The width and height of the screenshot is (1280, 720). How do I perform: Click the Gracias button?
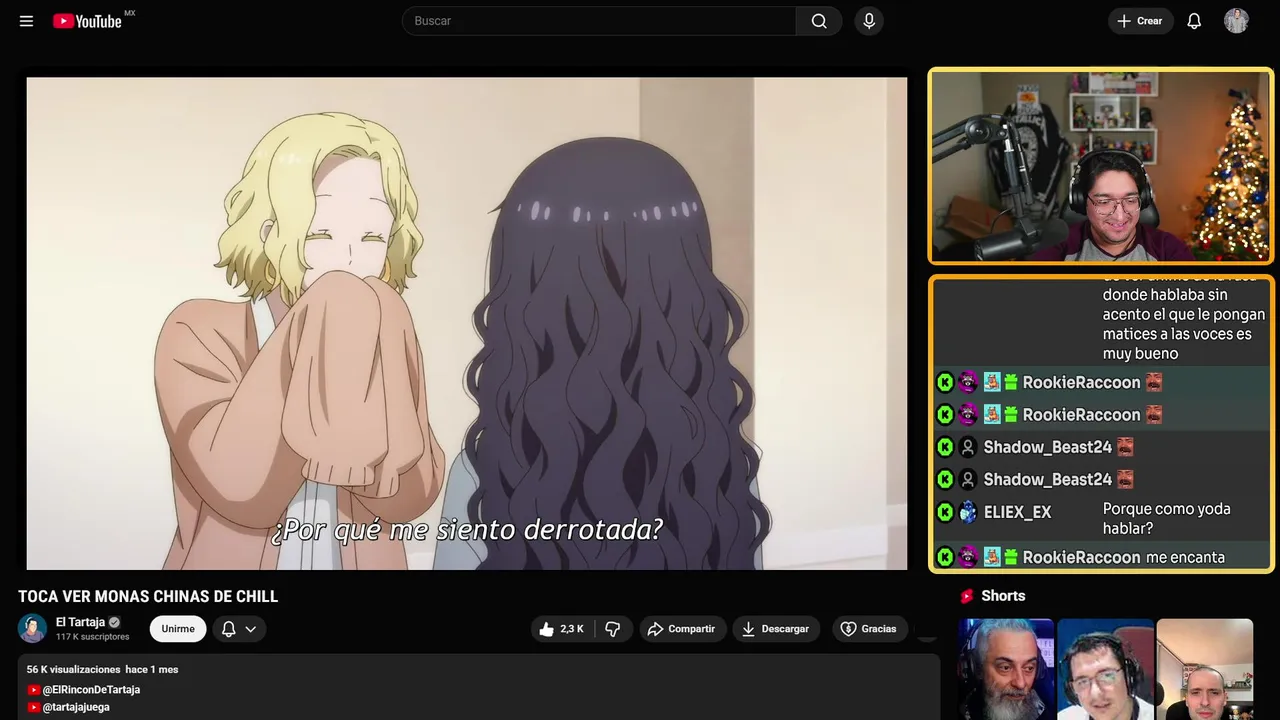pos(868,629)
